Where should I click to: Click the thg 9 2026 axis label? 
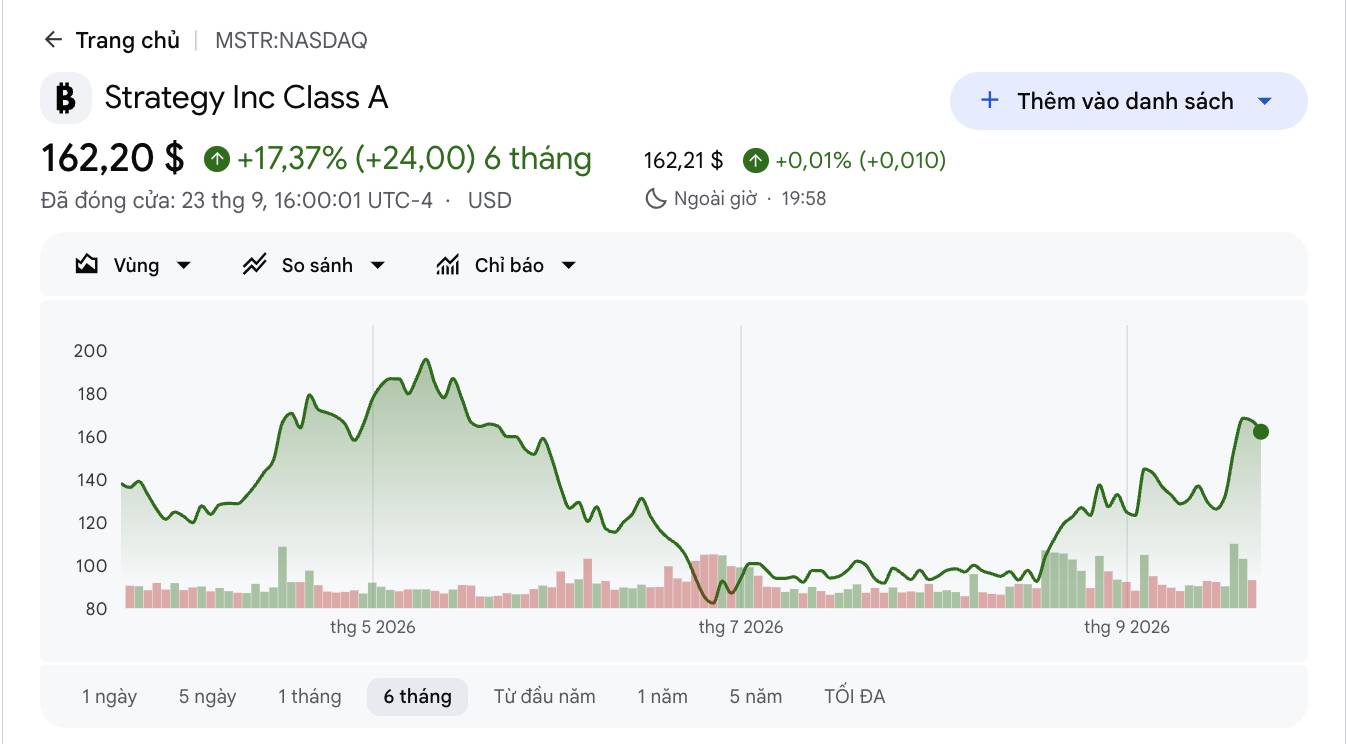click(x=1127, y=627)
